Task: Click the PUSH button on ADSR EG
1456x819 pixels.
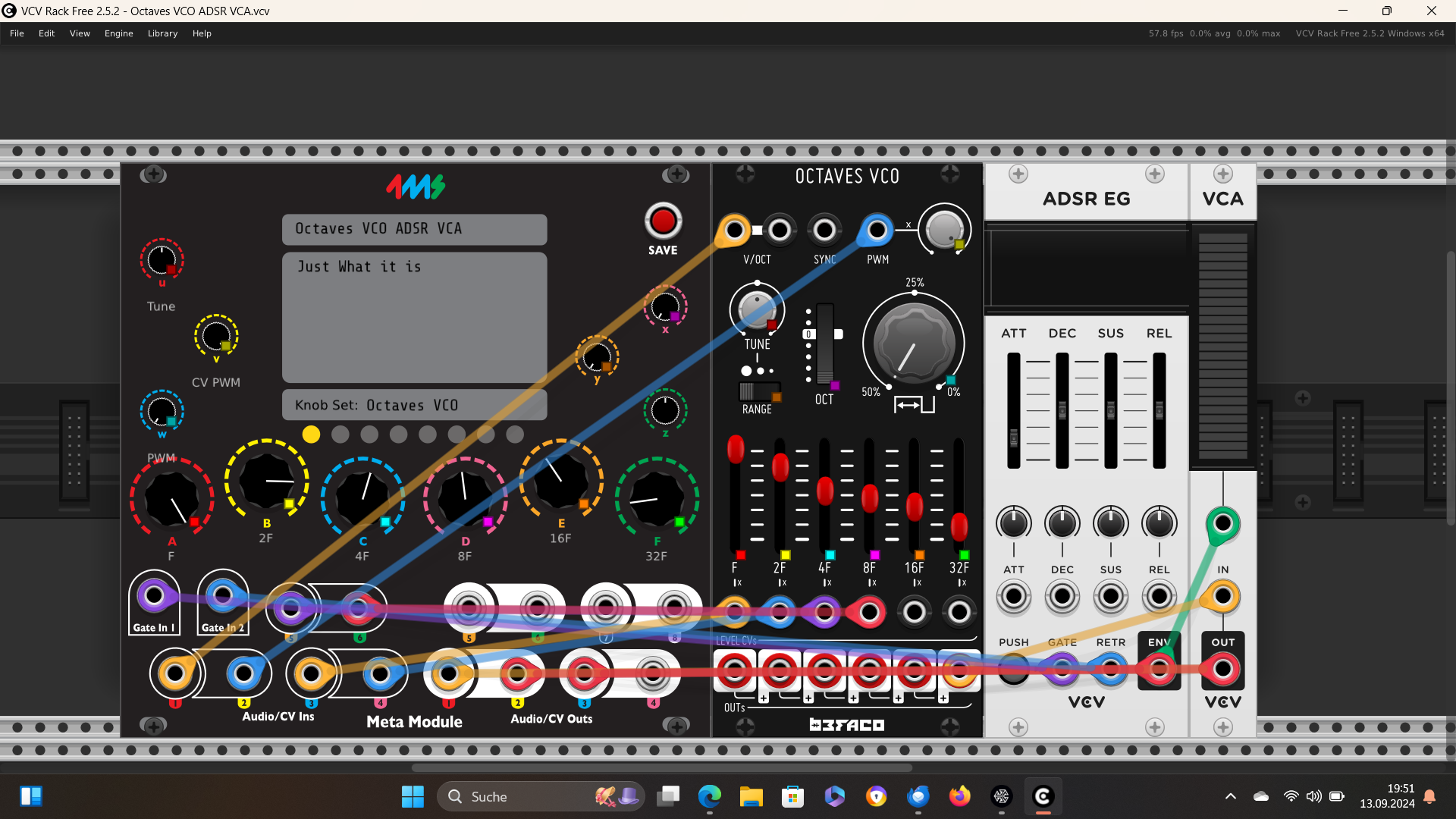Action: tap(1014, 669)
